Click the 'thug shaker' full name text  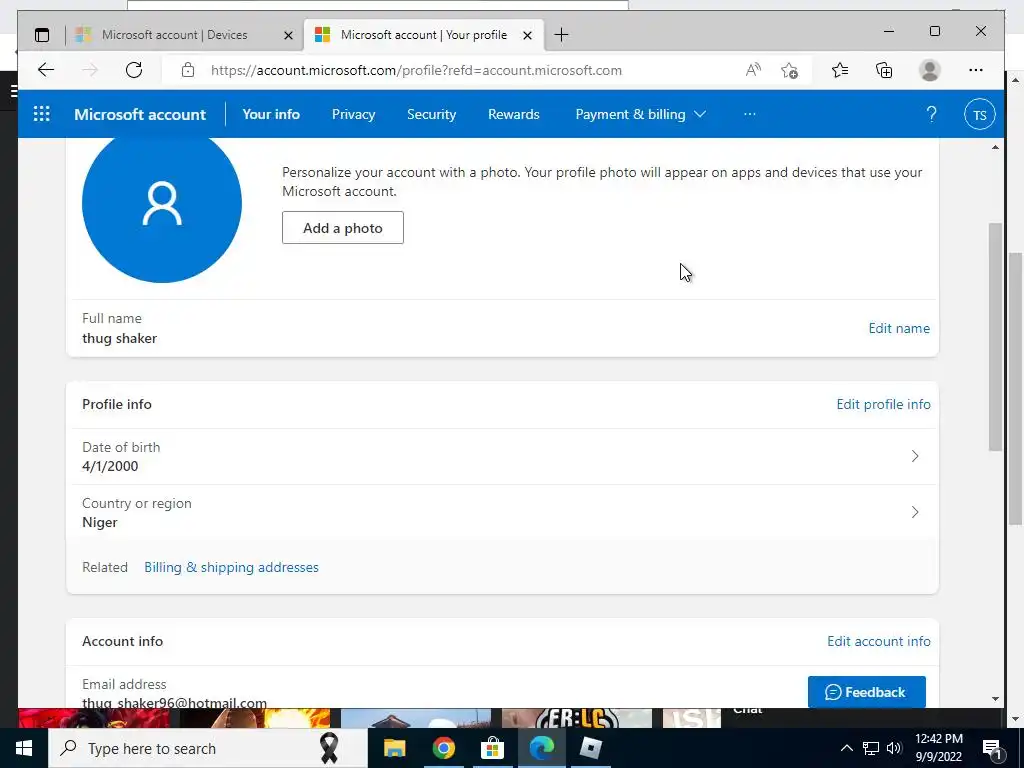pyautogui.click(x=120, y=338)
